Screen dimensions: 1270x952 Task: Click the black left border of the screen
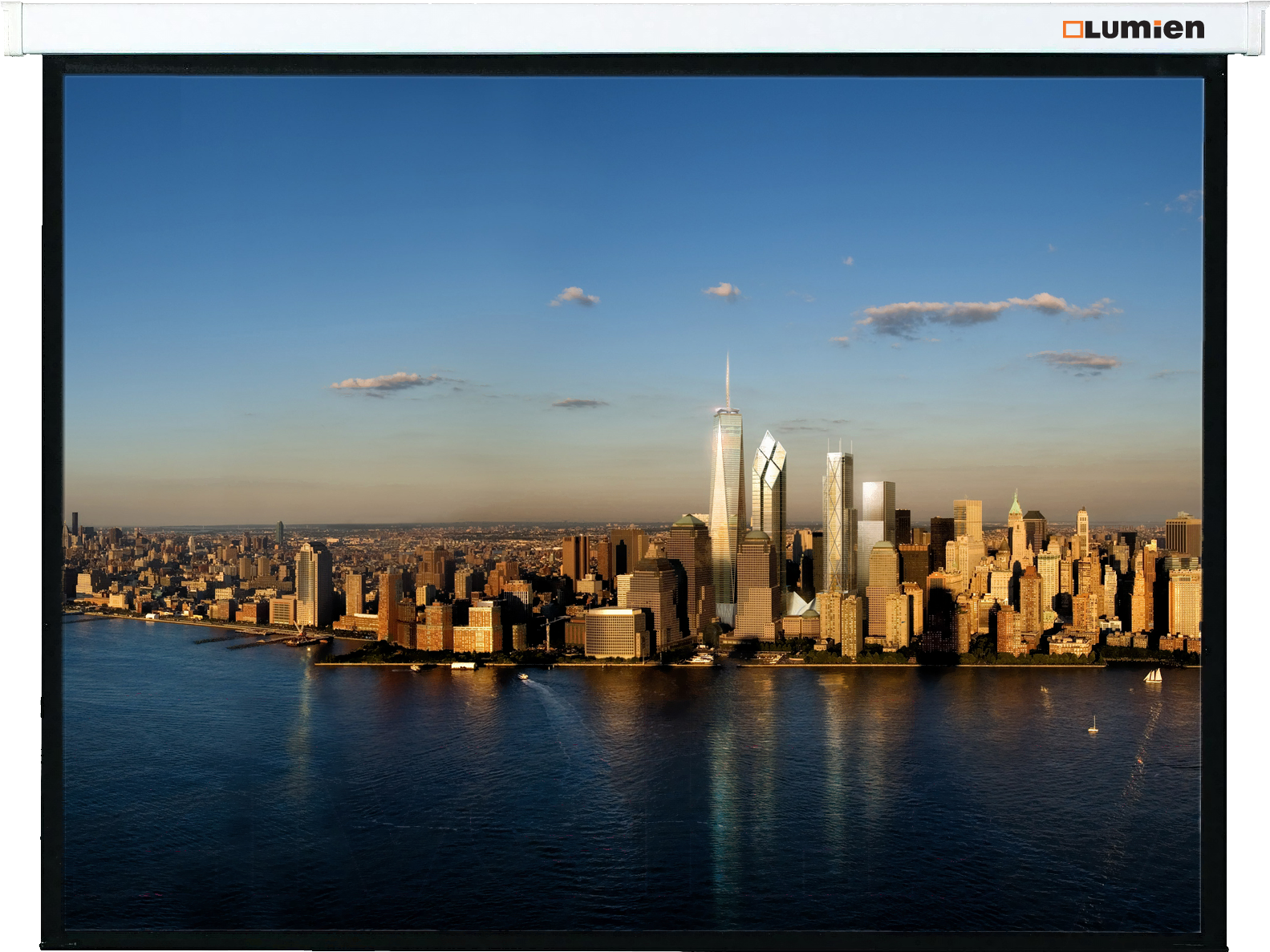tap(53, 497)
